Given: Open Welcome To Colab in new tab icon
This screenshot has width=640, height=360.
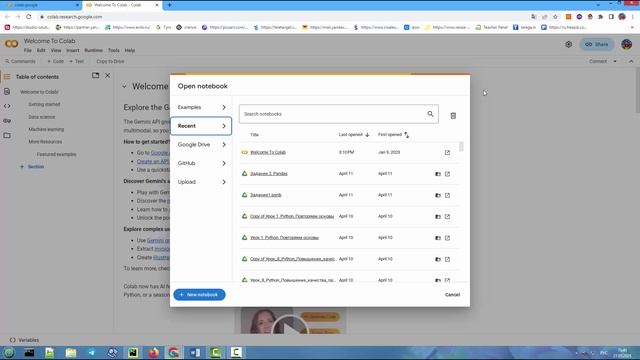Looking at the screenshot, I should click(447, 152).
